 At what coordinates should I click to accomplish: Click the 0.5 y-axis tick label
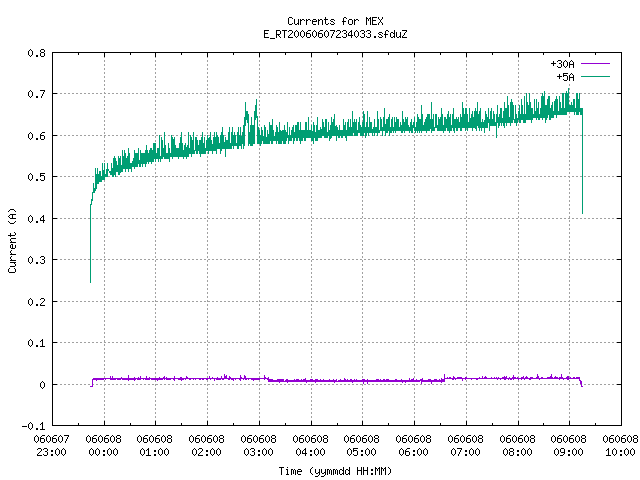(x=36, y=177)
